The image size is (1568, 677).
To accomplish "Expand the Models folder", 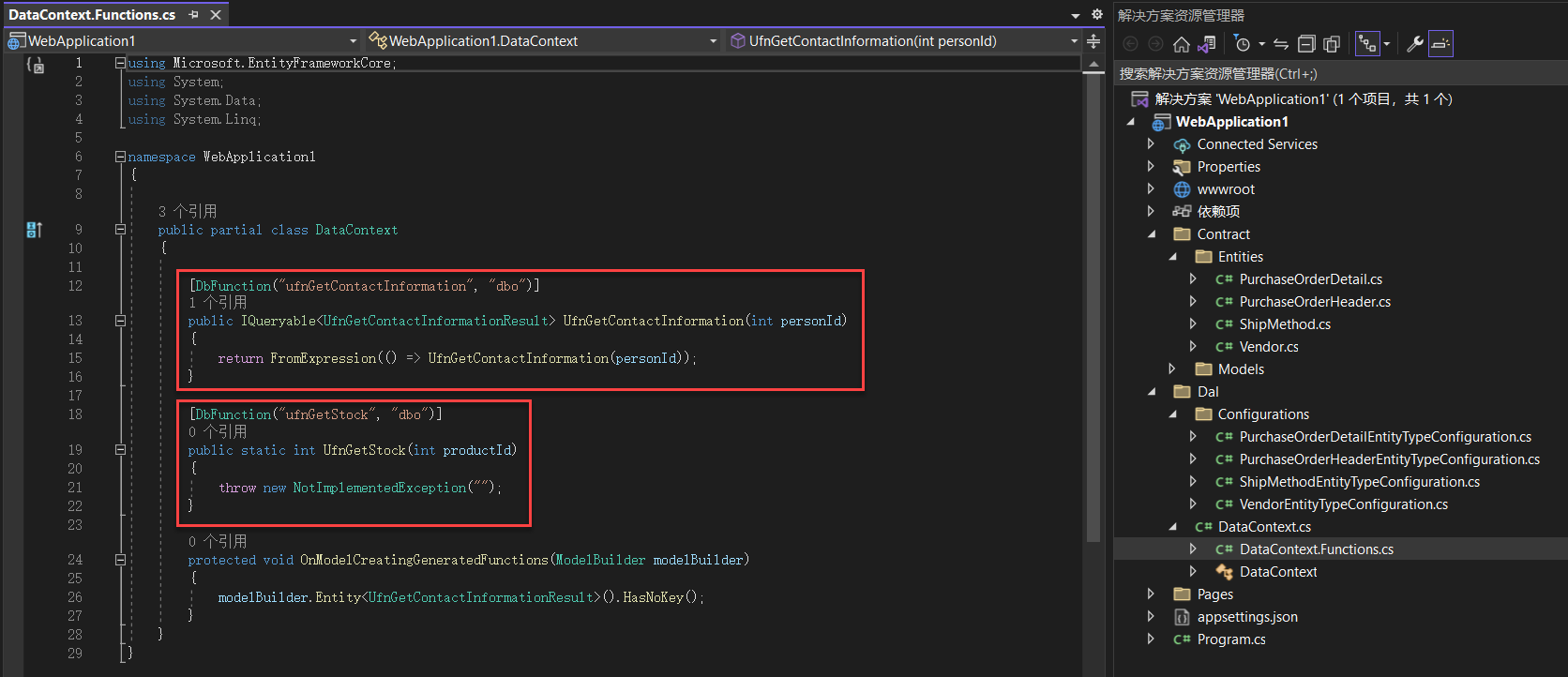I will tap(1171, 369).
